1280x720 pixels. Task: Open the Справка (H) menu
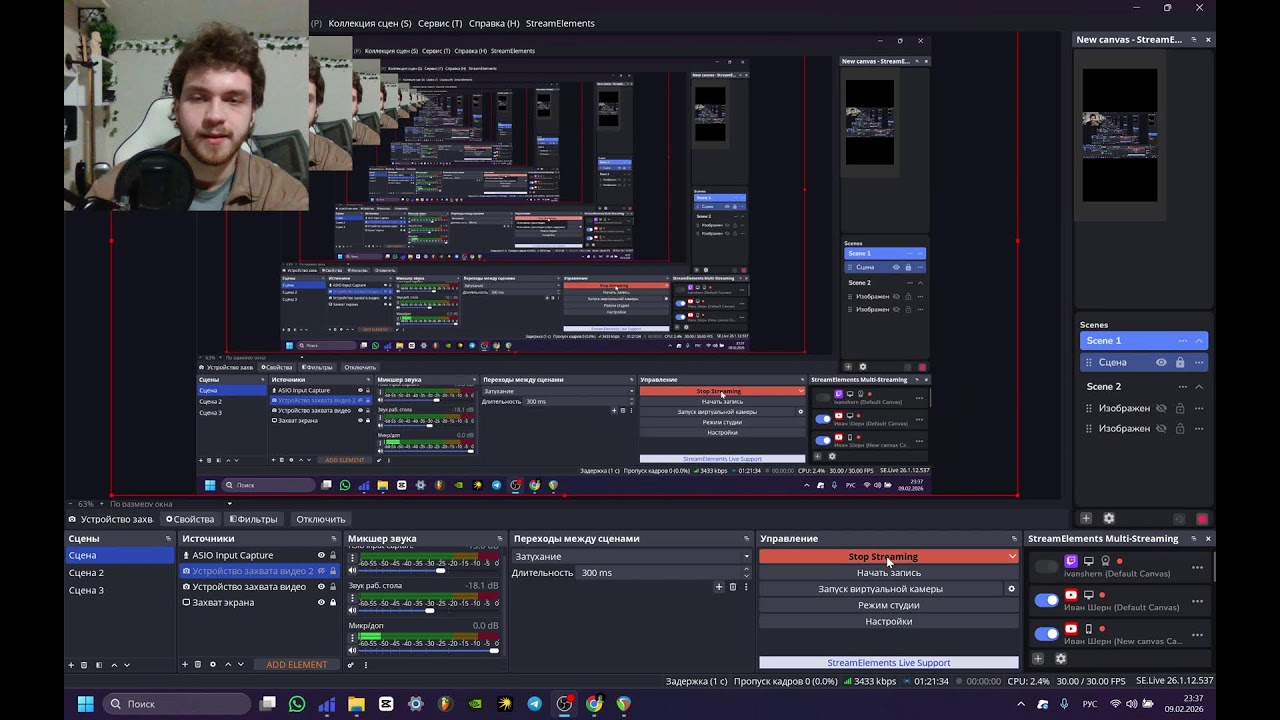[x=494, y=23]
